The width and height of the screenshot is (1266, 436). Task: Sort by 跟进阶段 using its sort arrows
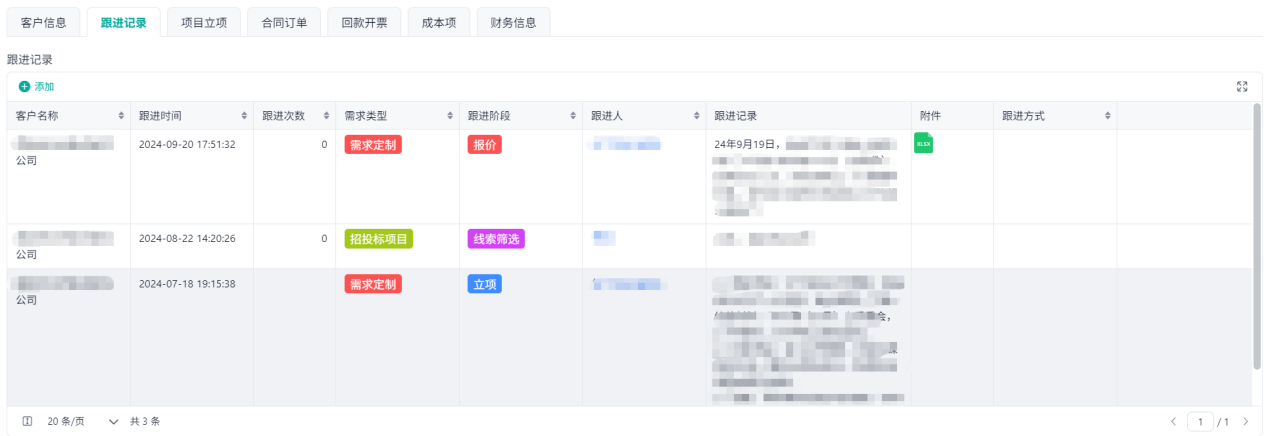574,116
